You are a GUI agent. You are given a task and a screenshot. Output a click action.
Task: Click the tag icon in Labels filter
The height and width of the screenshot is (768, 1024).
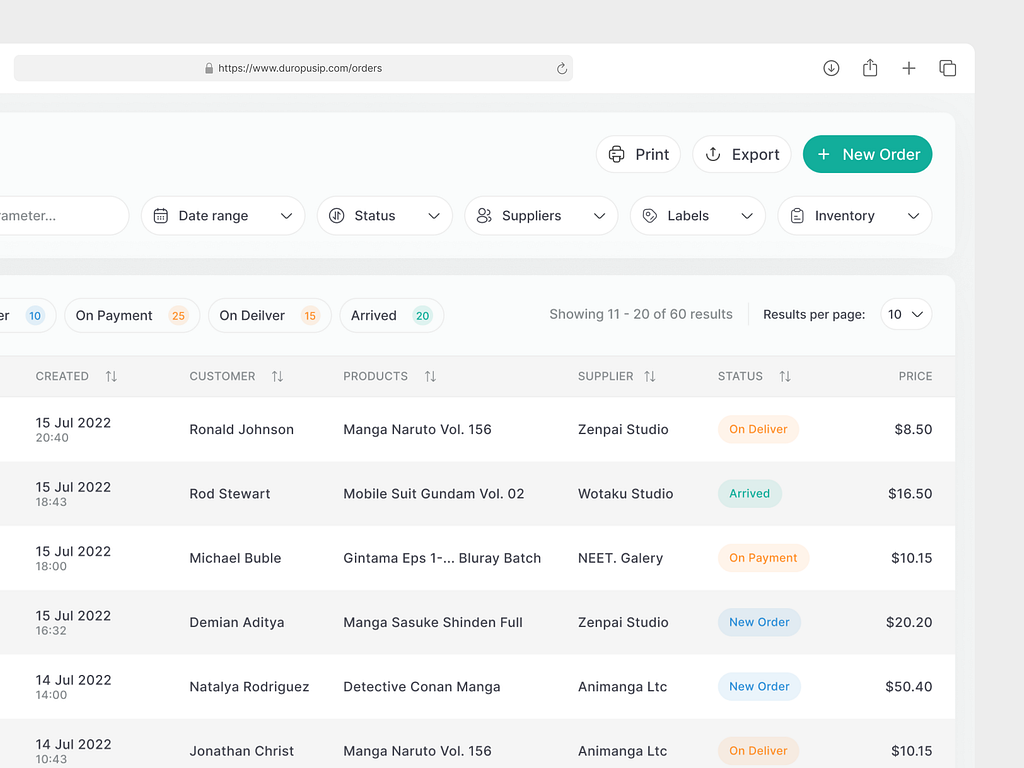(x=649, y=215)
